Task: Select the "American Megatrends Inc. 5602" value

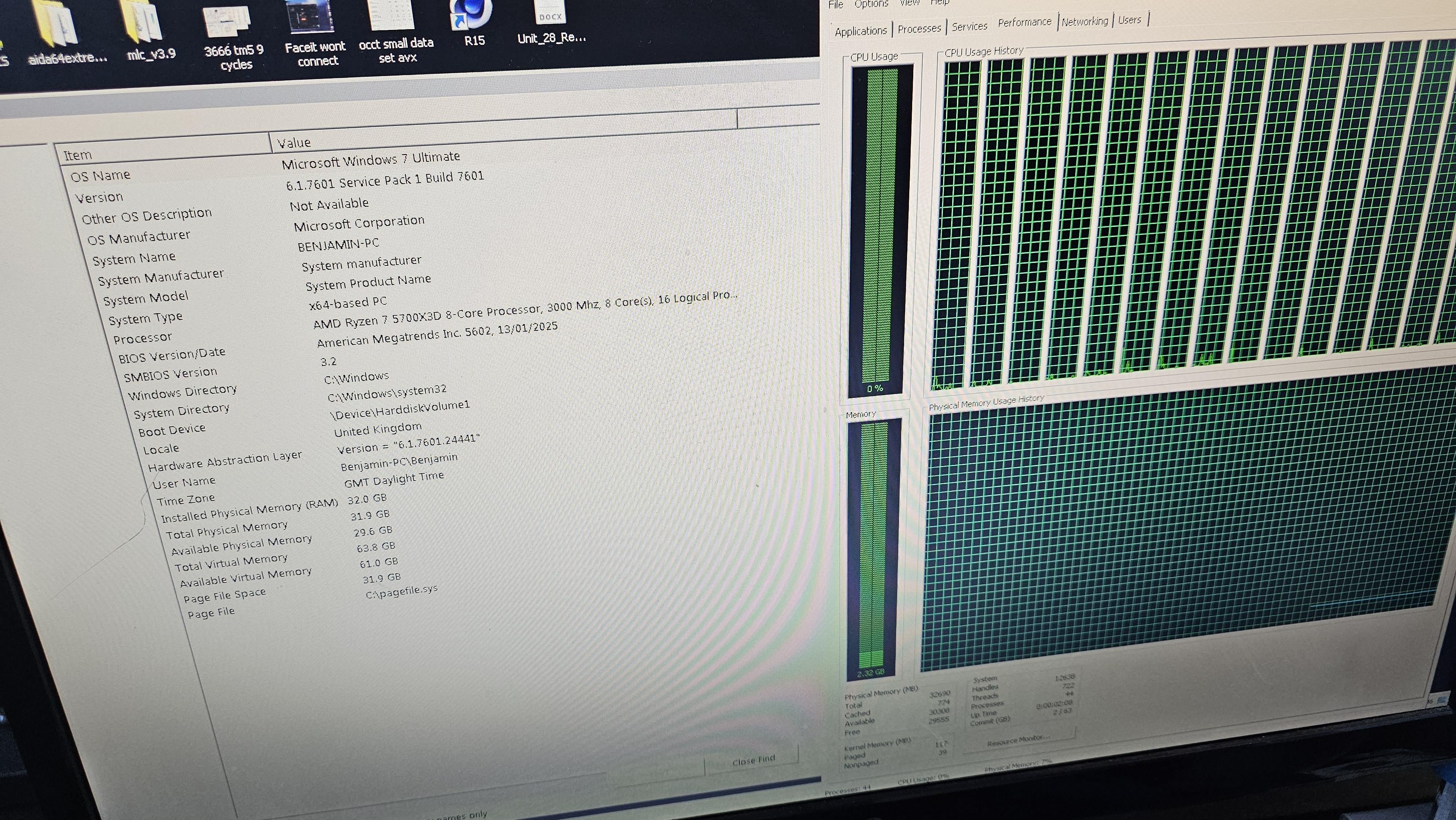Action: coord(437,334)
